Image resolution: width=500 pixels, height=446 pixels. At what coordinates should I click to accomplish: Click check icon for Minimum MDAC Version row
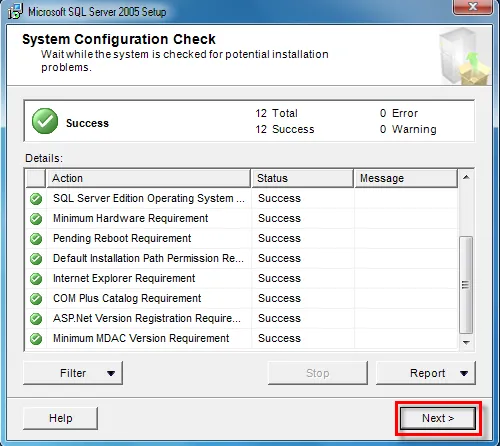[x=36, y=339]
